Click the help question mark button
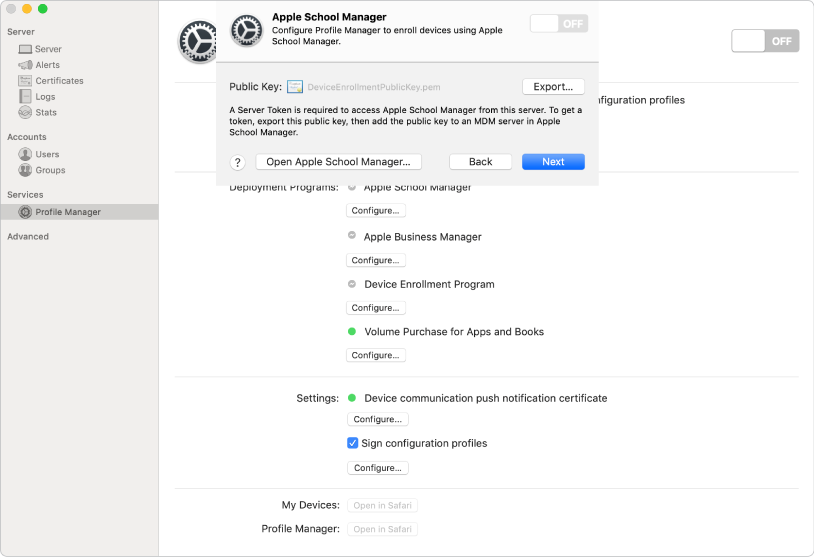The width and height of the screenshot is (814, 559). pos(238,162)
